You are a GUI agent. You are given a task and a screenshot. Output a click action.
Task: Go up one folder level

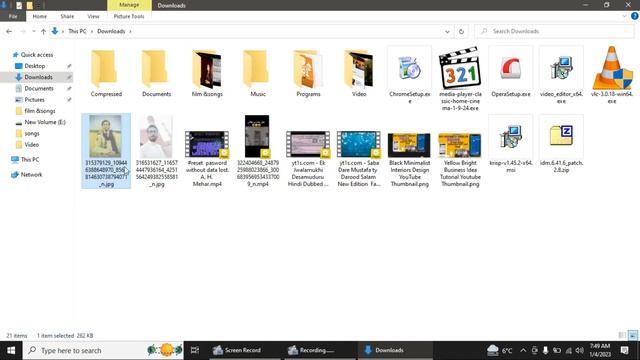click(43, 31)
